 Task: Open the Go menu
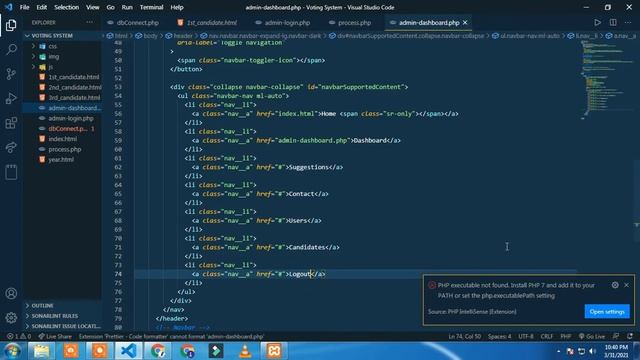[110, 7]
